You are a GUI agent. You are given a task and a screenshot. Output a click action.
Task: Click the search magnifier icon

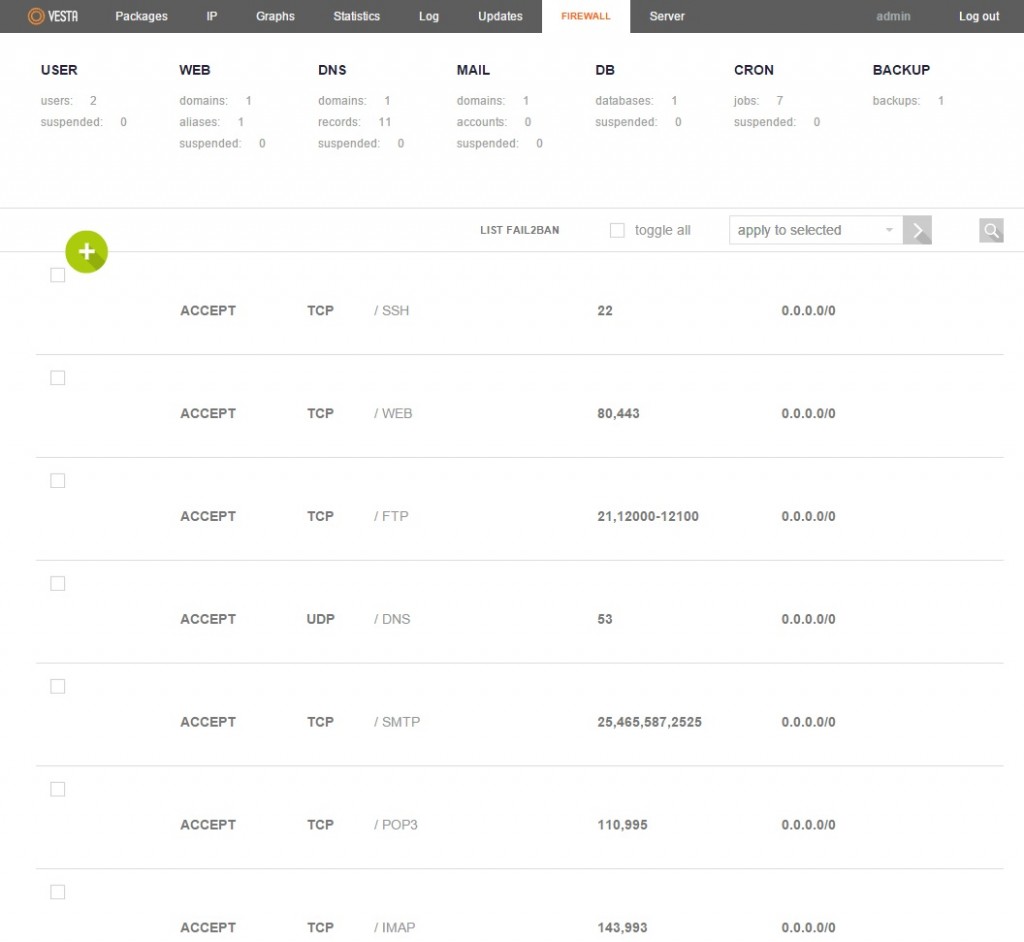pos(990,230)
